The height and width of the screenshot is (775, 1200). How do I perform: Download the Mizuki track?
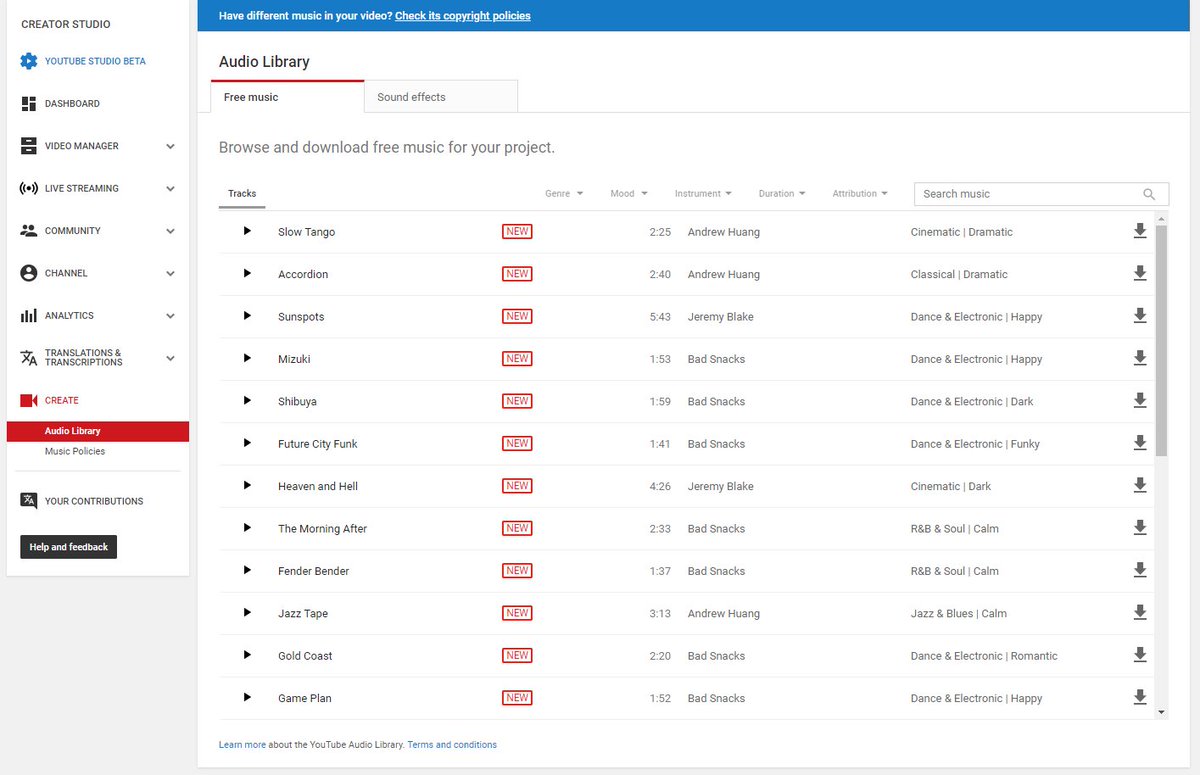coord(1139,358)
